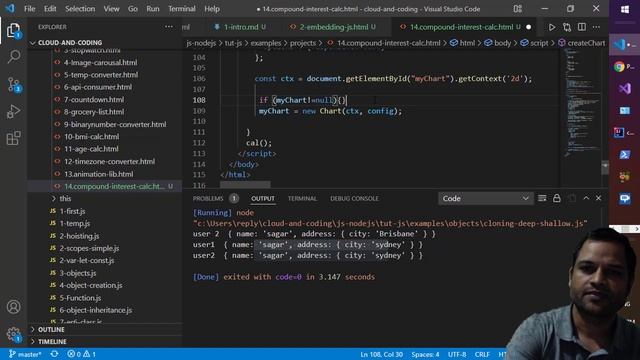640x360 pixels.
Task: Open the Explorer view in activity bar
Action: tap(13, 30)
